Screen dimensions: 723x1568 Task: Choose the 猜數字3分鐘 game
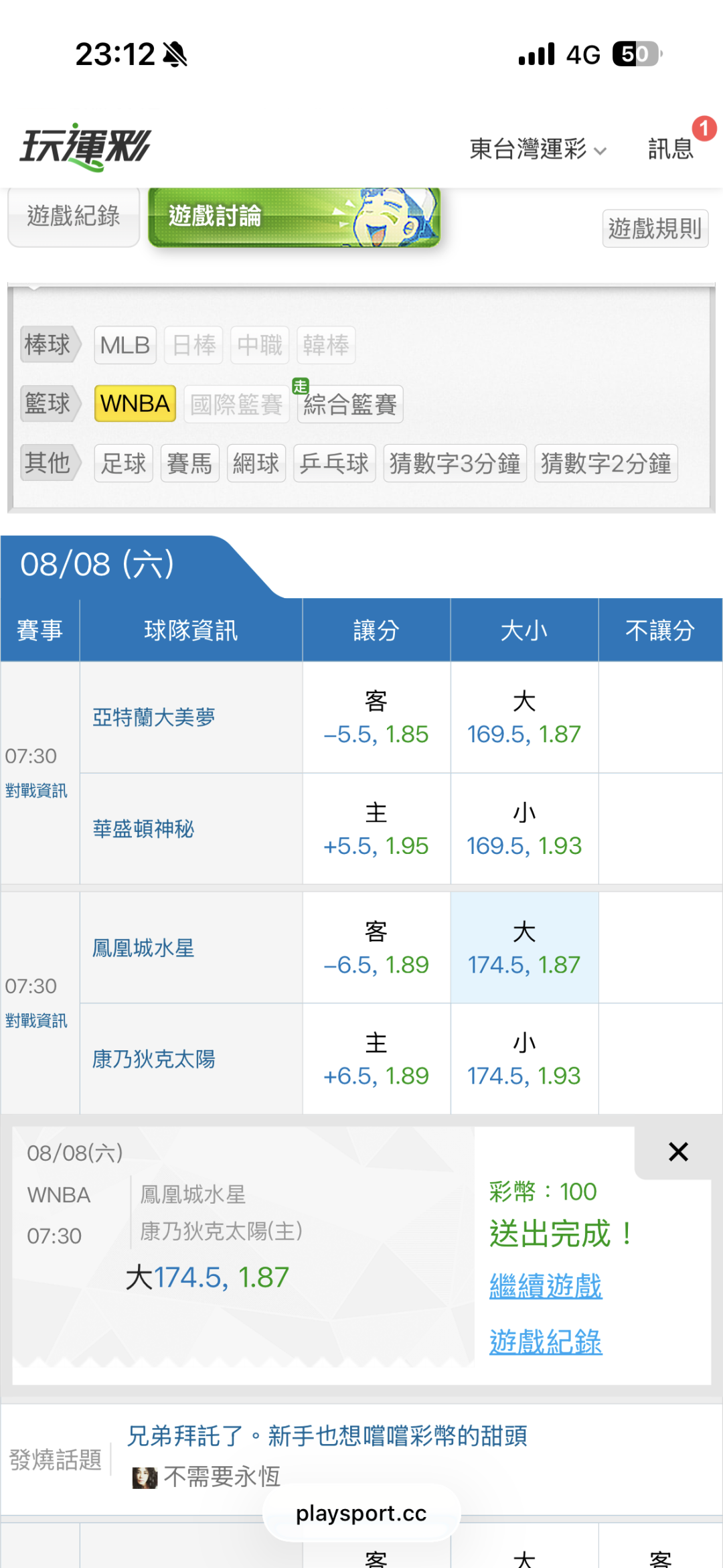click(x=455, y=463)
